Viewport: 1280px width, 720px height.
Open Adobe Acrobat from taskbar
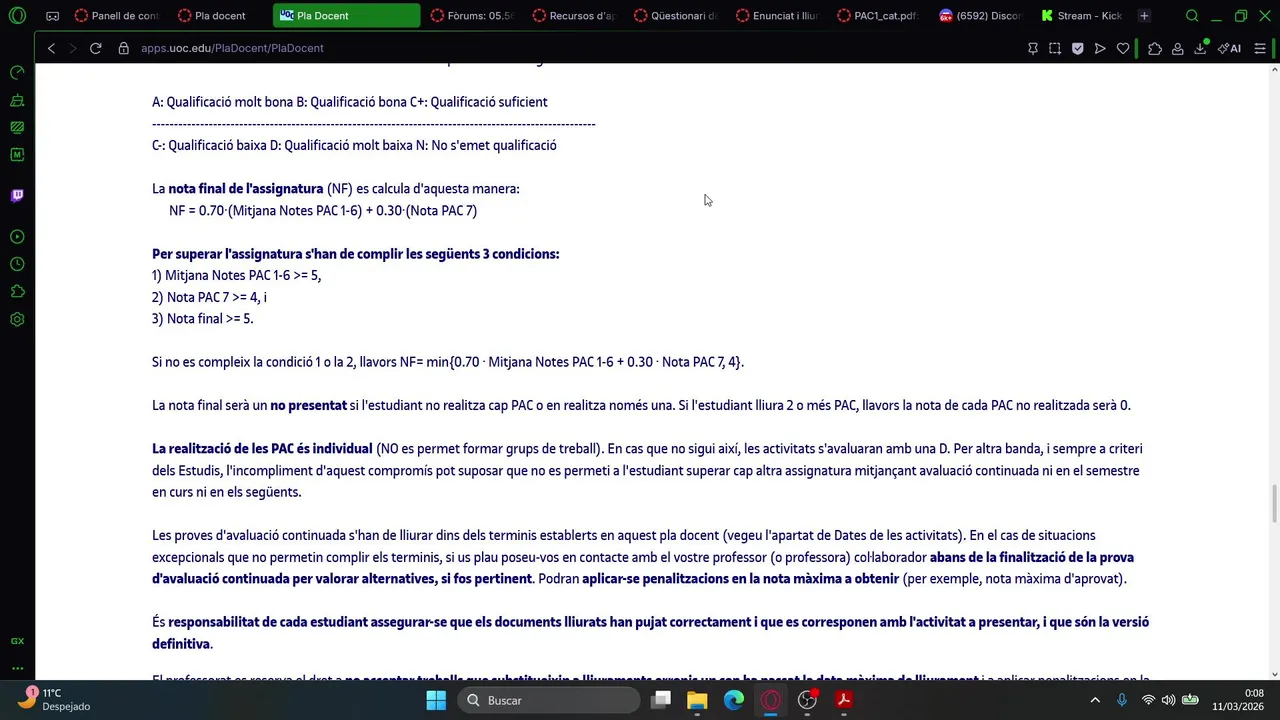(843, 700)
